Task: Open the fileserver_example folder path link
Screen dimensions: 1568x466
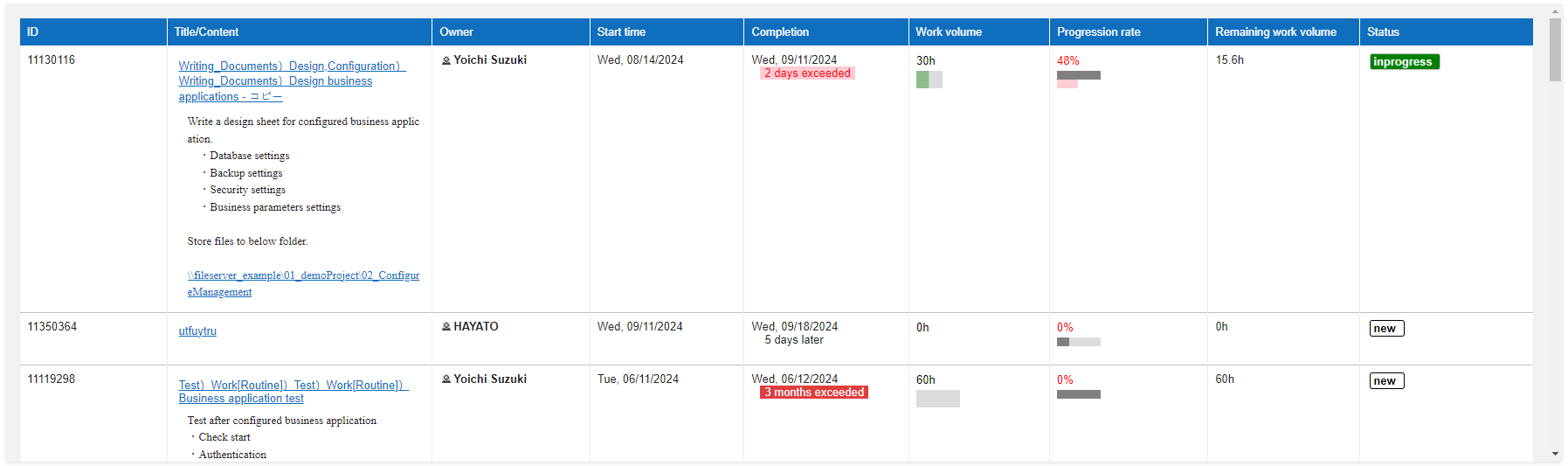Action: 303,283
